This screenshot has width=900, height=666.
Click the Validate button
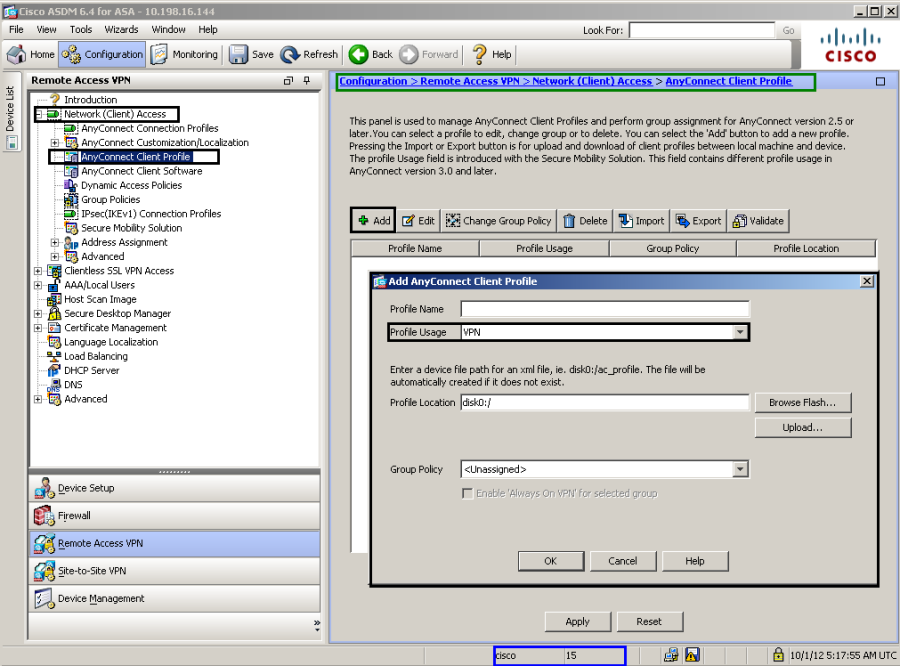pos(758,220)
